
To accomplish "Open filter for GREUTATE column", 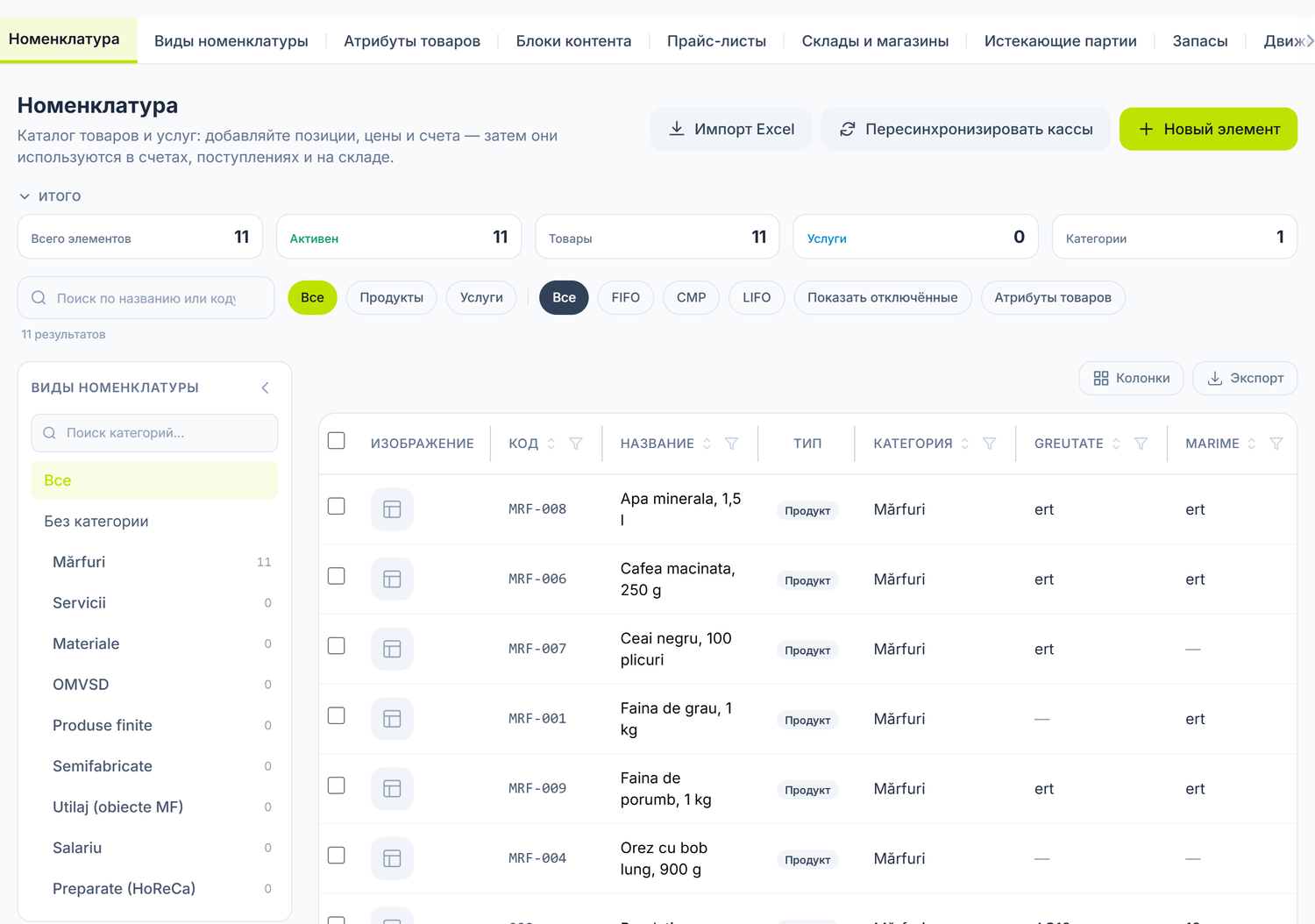I will tap(1141, 444).
